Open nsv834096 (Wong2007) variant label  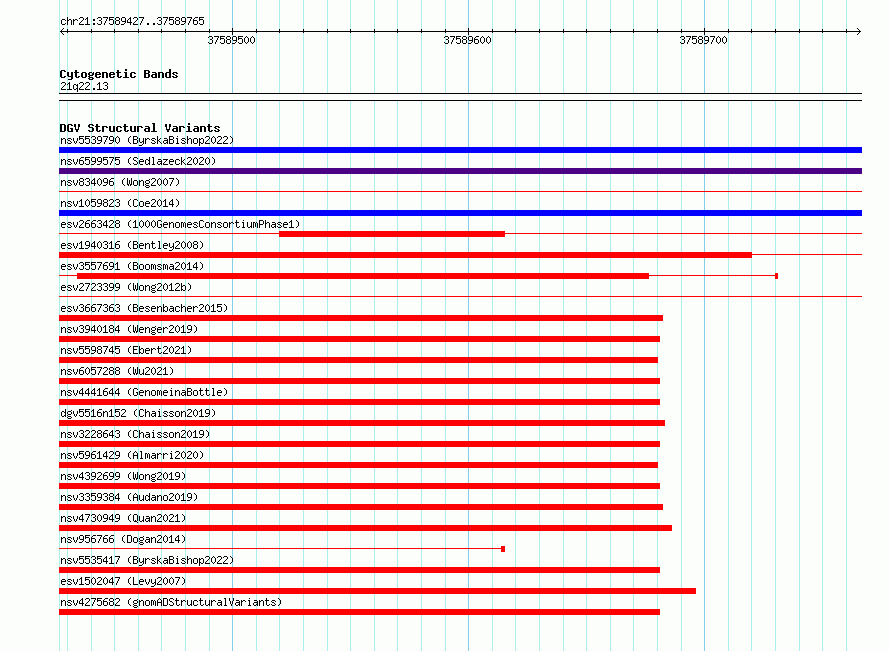click(120, 182)
